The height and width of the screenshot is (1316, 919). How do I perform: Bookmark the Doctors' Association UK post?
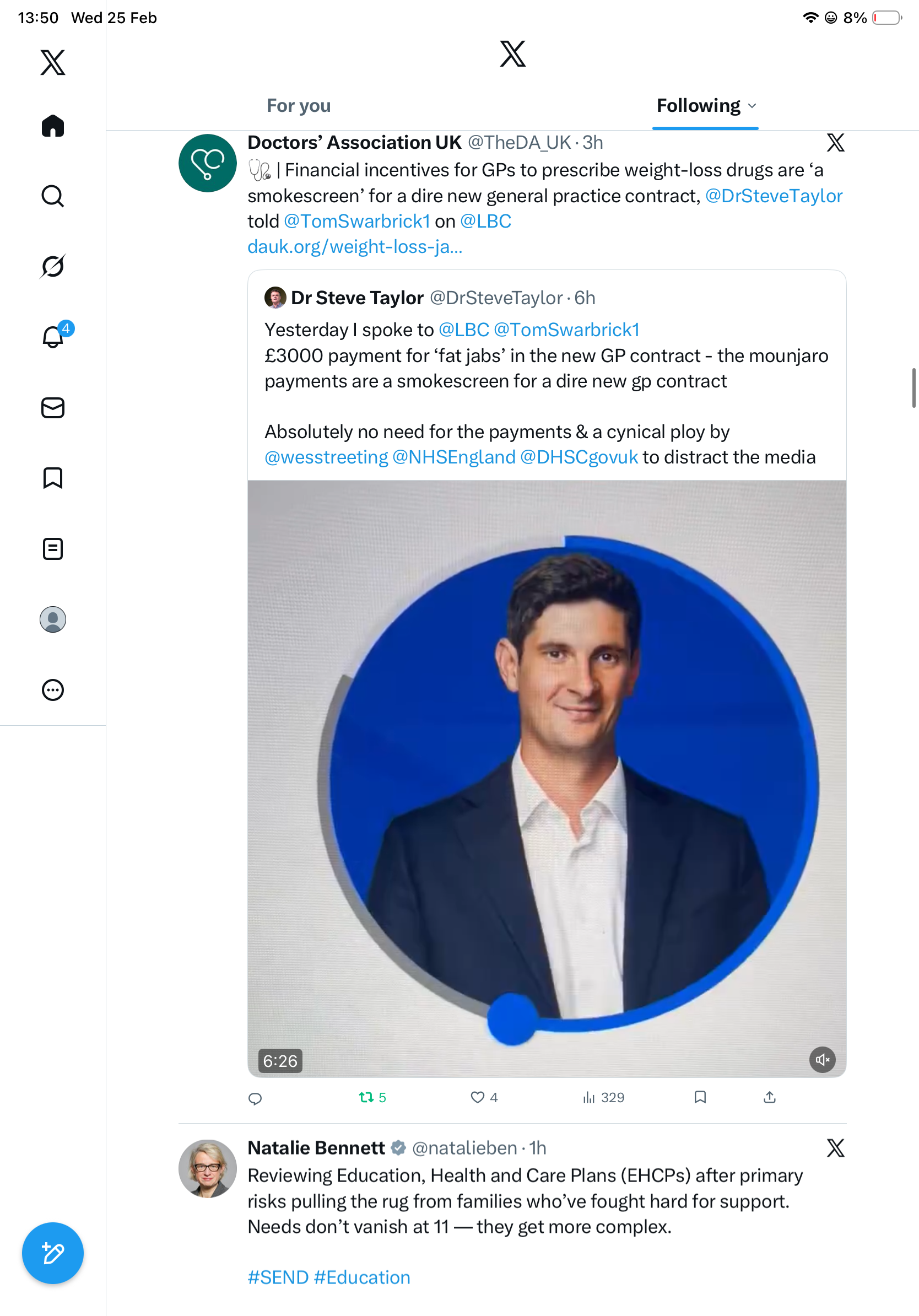(x=700, y=1098)
